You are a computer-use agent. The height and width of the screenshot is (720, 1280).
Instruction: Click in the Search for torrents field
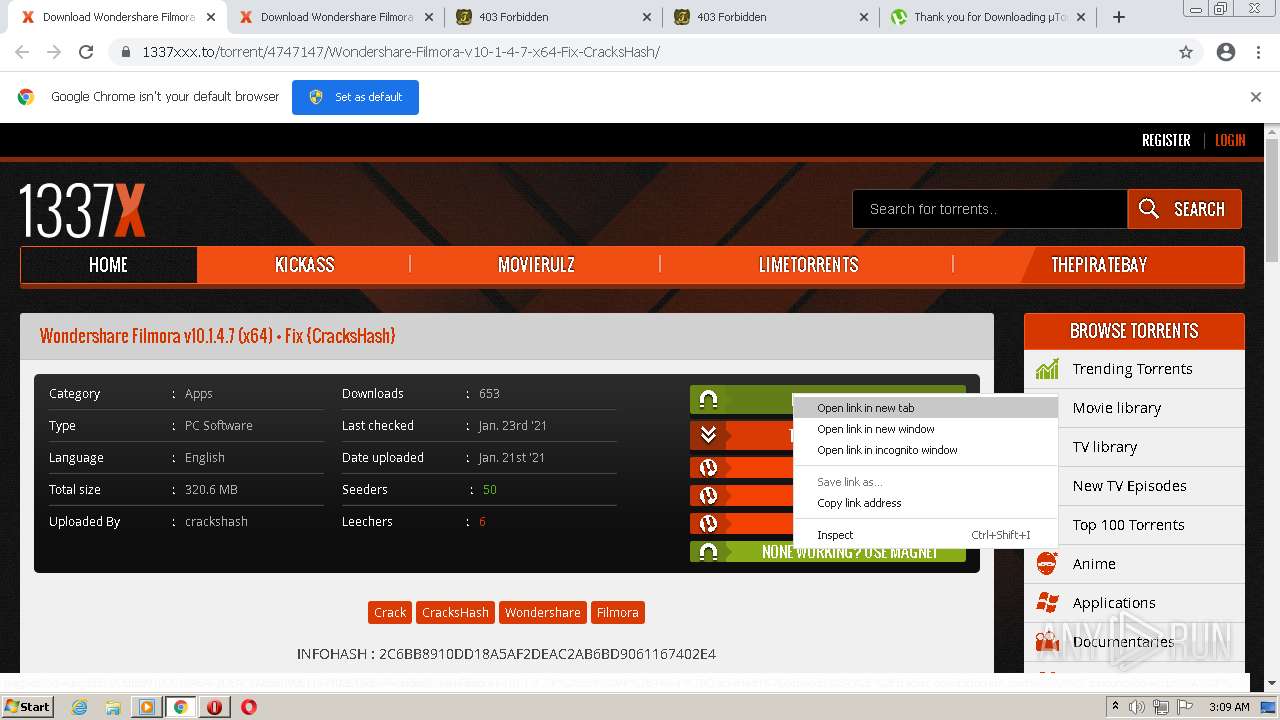[x=990, y=209]
